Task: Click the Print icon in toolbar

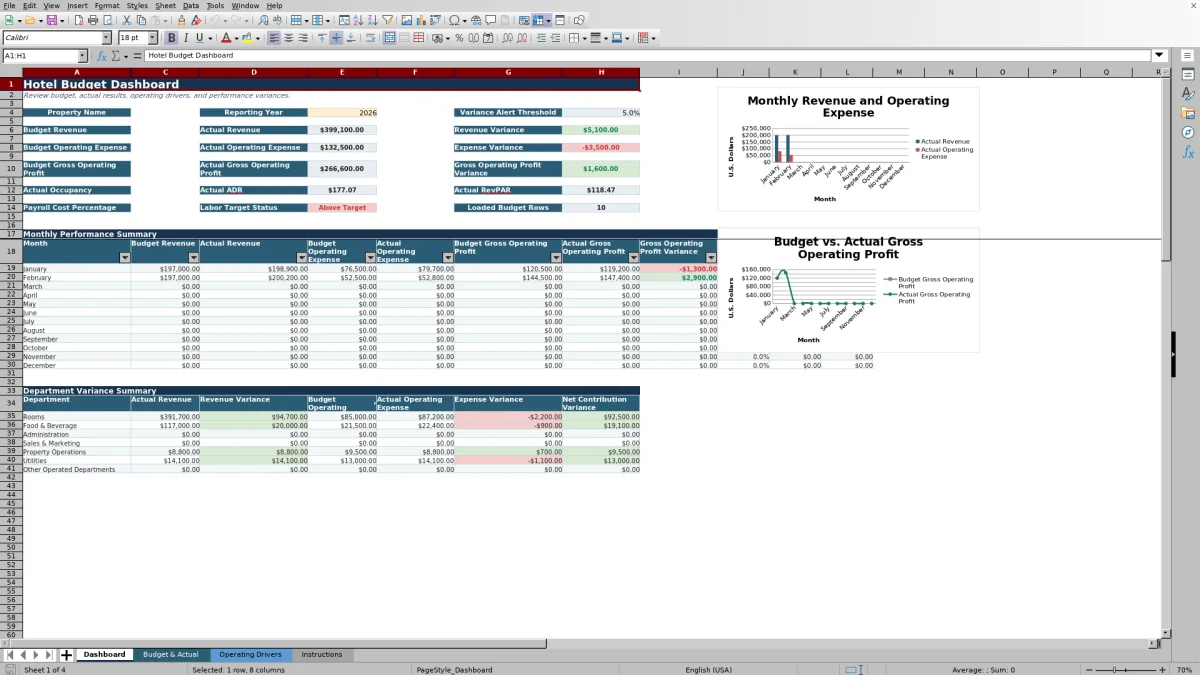Action: point(93,20)
